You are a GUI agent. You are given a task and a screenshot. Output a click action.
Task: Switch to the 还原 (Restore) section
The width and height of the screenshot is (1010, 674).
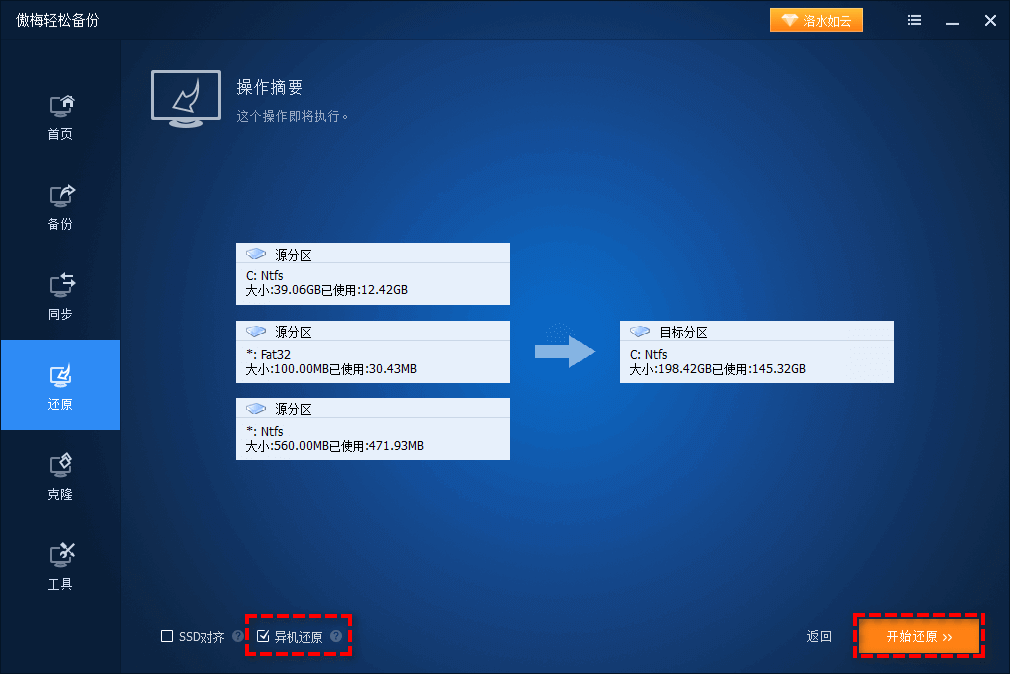tap(60, 385)
